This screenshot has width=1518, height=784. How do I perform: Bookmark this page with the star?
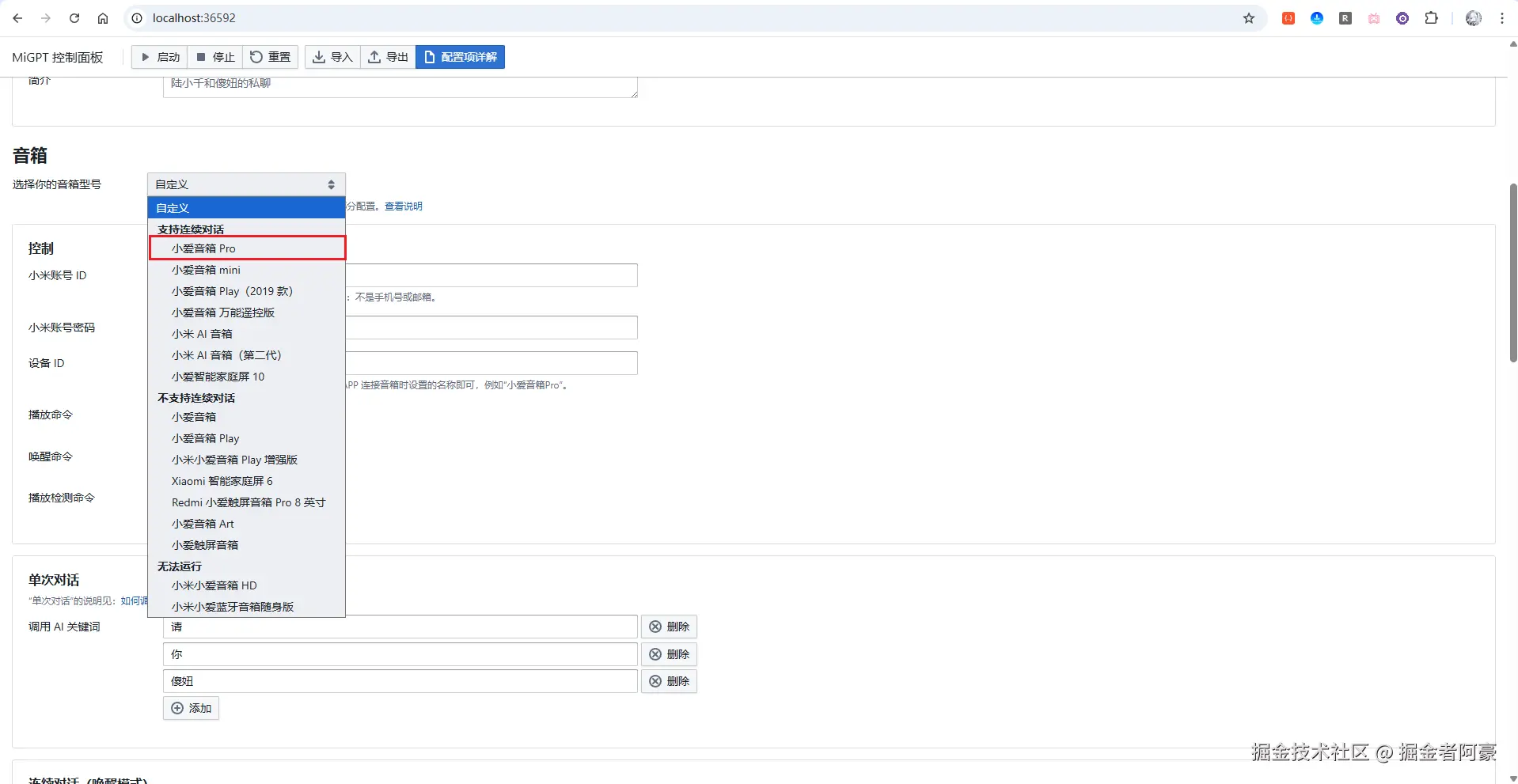pos(1249,18)
